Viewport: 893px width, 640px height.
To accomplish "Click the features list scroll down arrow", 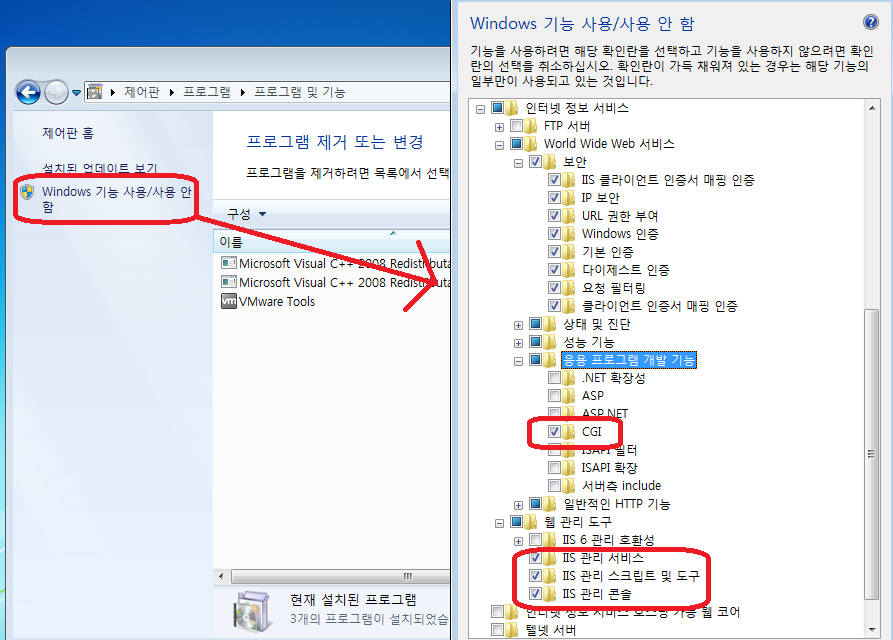I will (871, 629).
